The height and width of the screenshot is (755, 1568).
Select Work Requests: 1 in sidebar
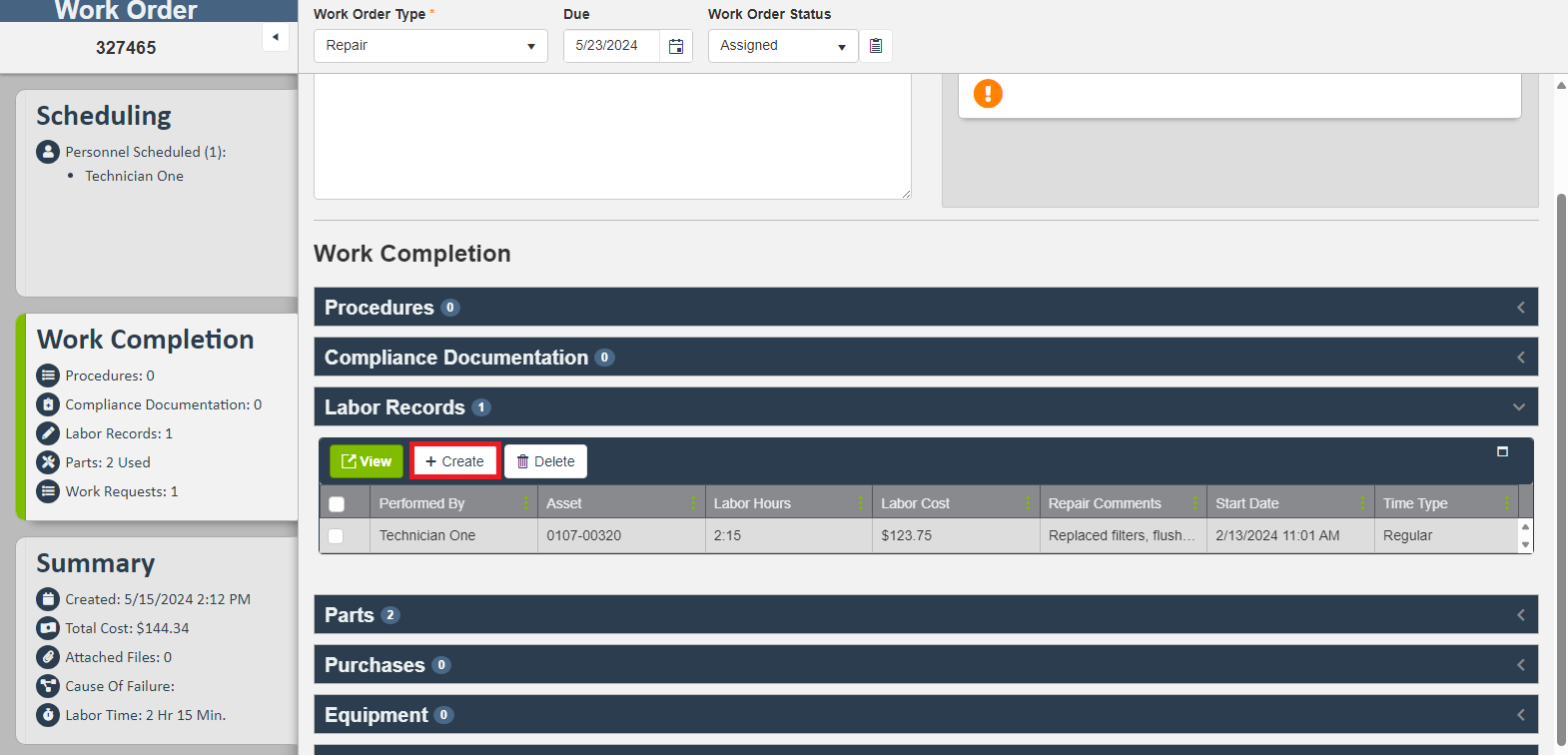coord(121,491)
